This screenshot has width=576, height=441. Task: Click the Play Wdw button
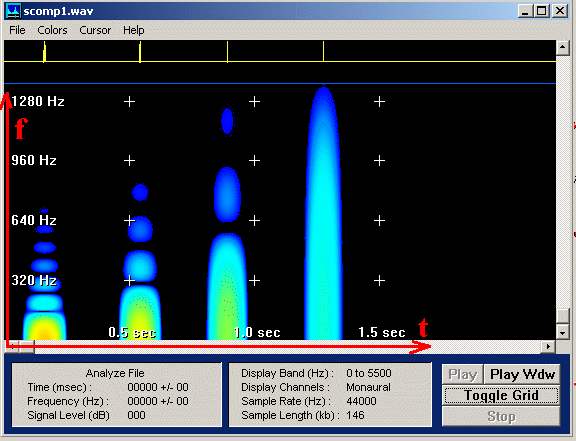click(522, 374)
